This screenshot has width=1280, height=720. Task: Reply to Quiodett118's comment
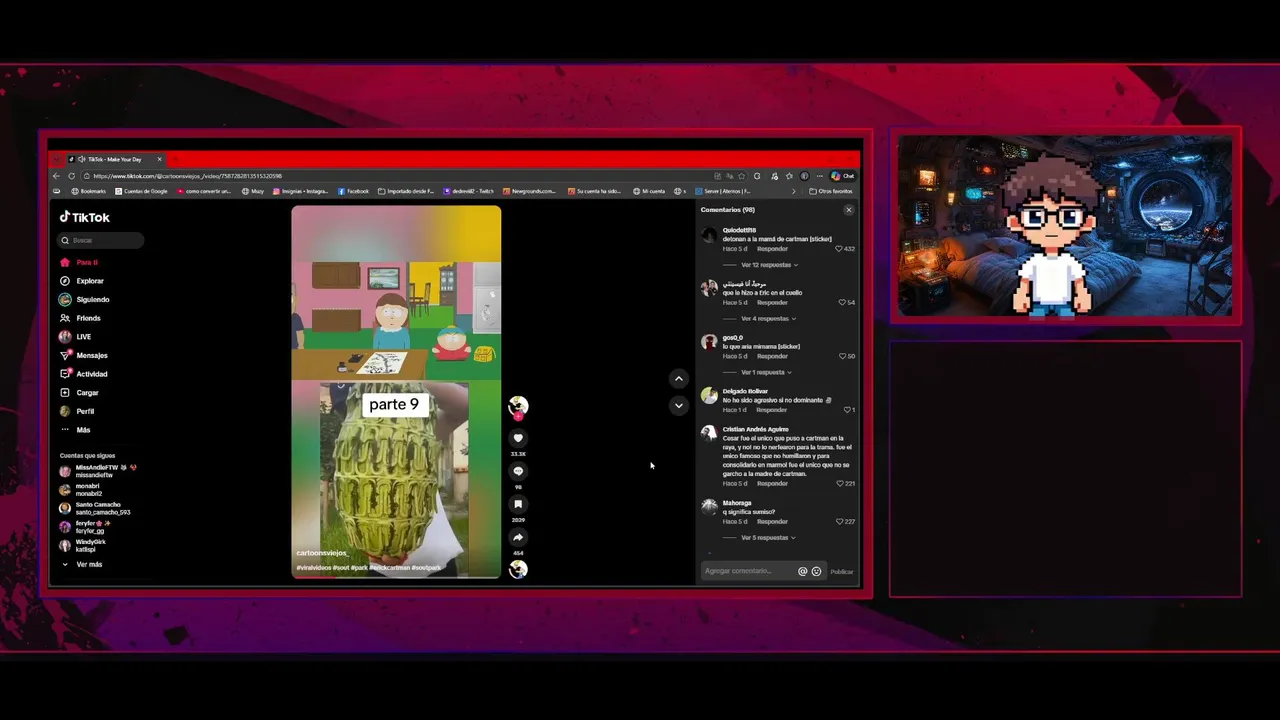tap(772, 249)
